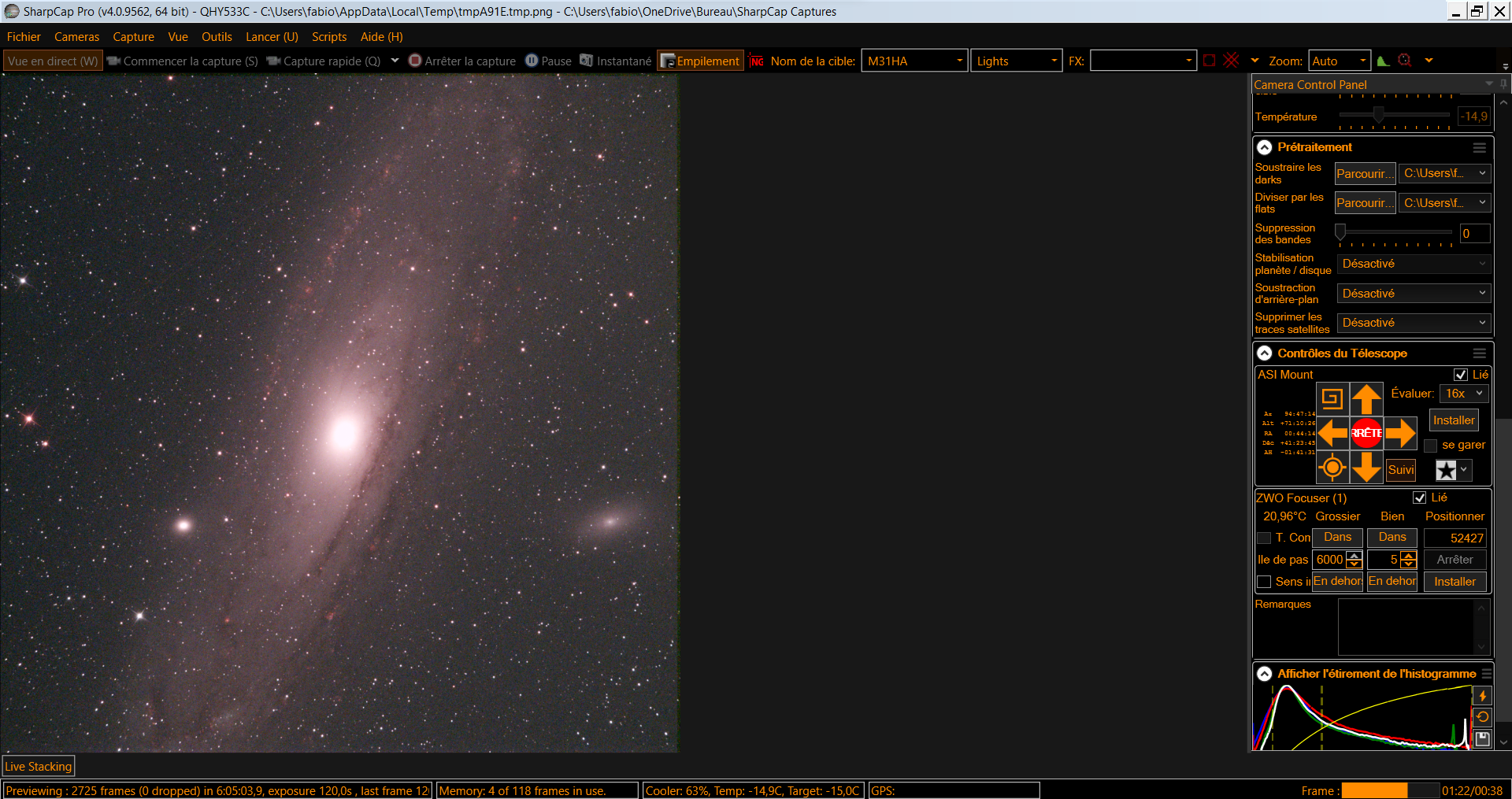This screenshot has width=1512, height=799.
Task: Toggle the ZWO Focuser Lié checkbox
Action: (1420, 498)
